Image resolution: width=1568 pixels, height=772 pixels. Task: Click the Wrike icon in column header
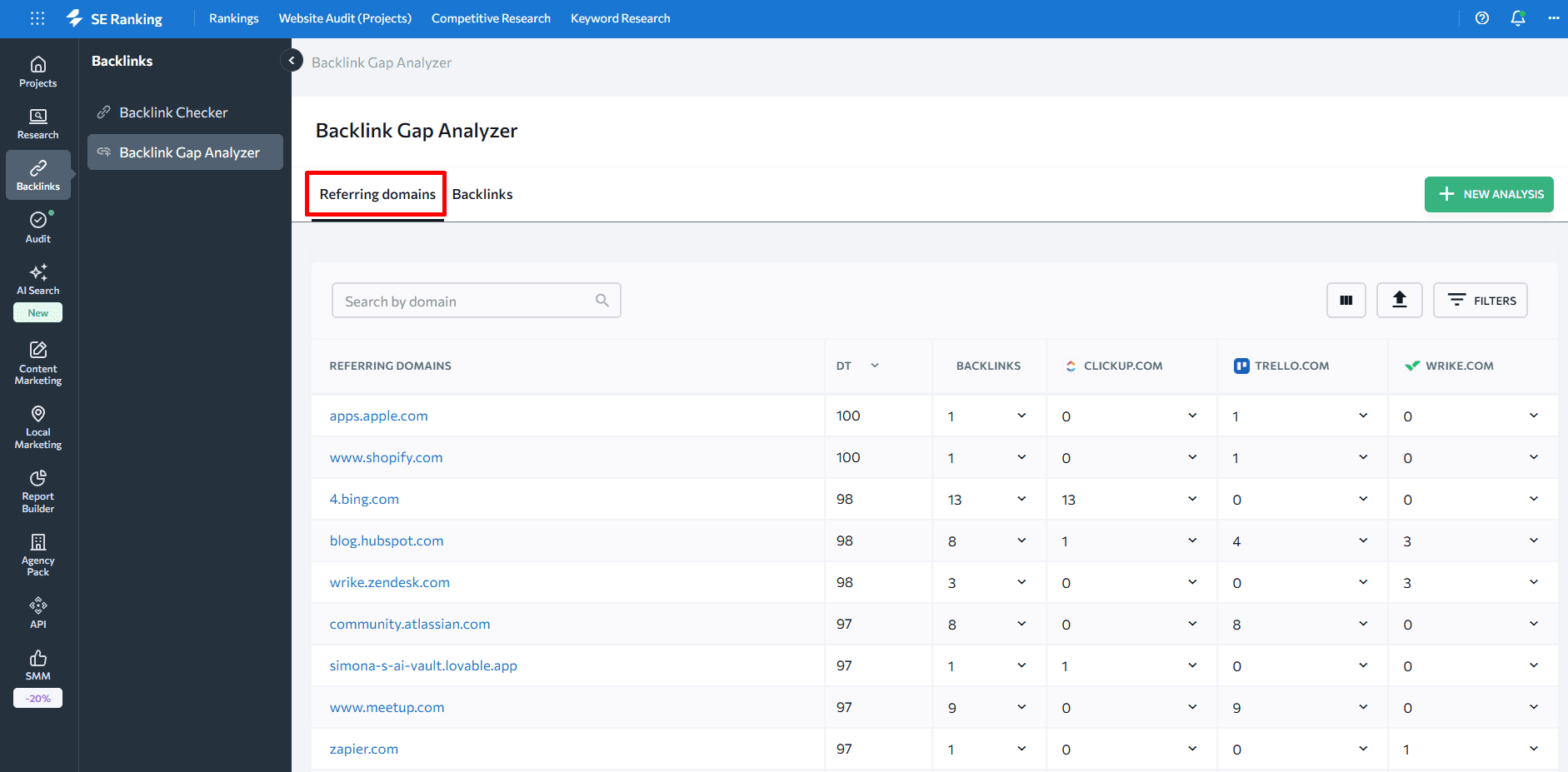(x=1412, y=366)
